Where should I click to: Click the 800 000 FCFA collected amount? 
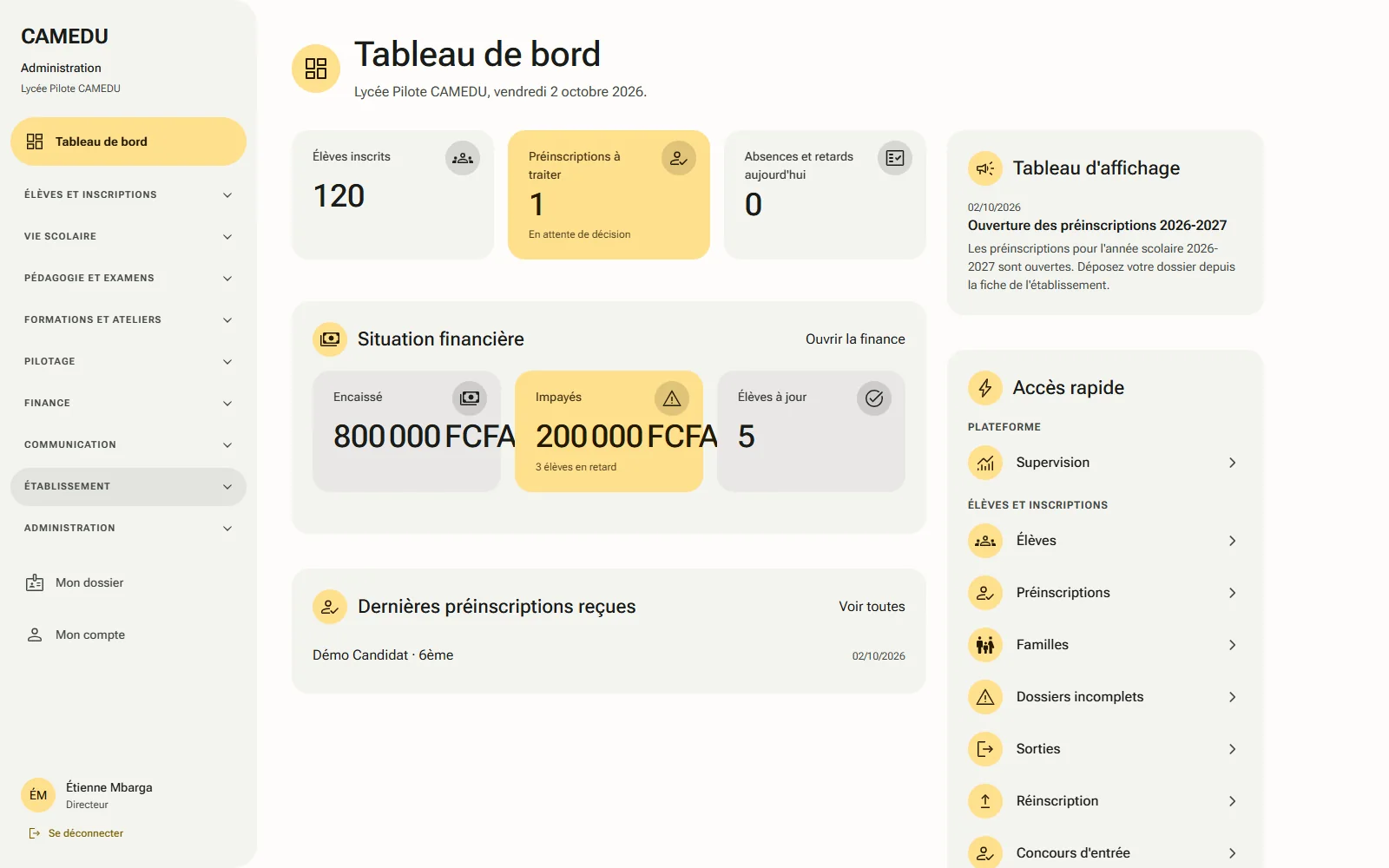click(425, 437)
